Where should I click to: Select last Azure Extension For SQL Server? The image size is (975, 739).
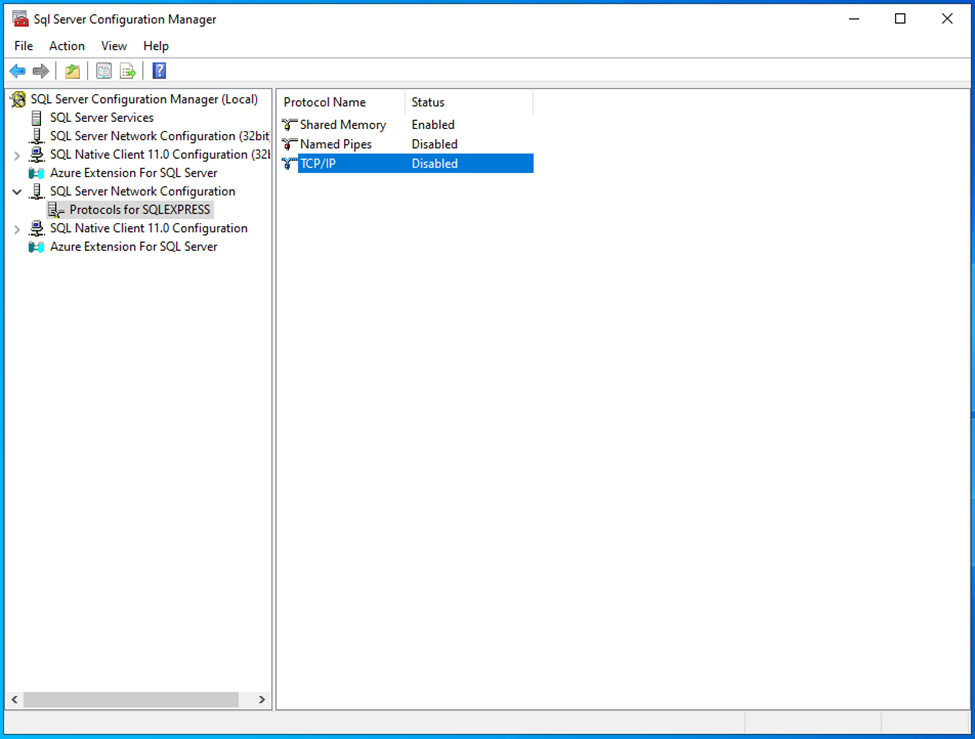pyautogui.click(x=134, y=247)
